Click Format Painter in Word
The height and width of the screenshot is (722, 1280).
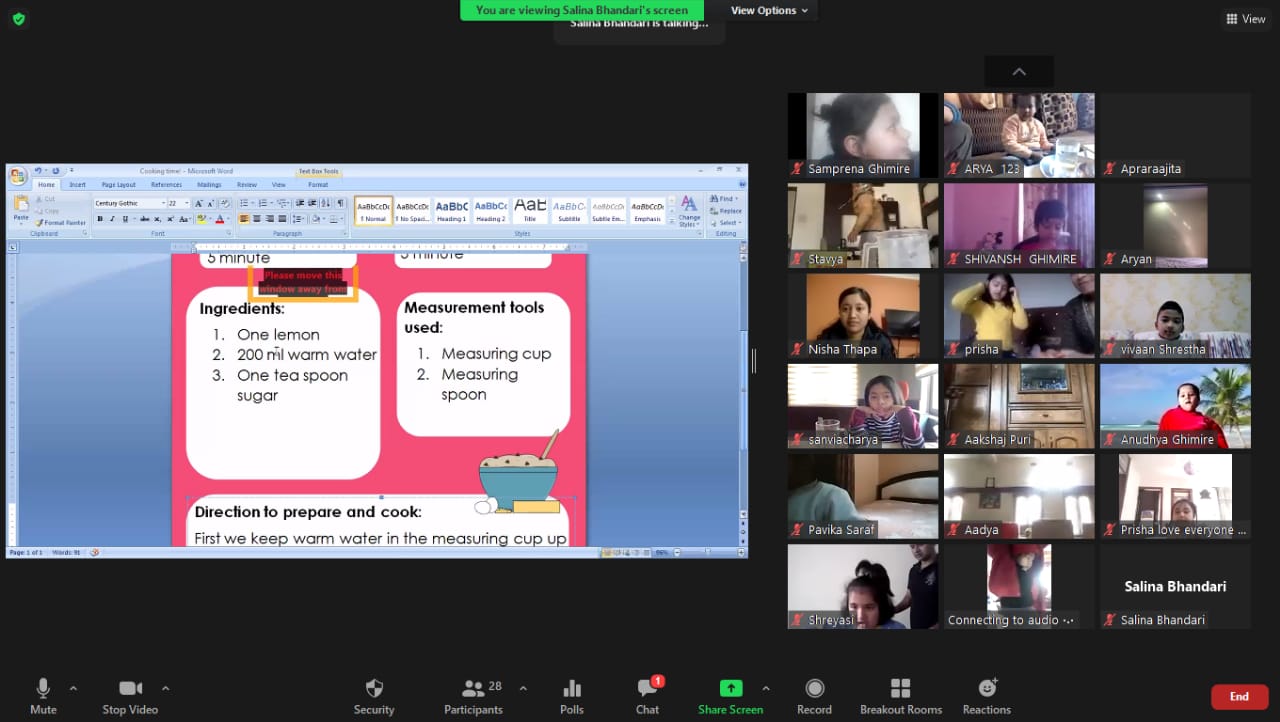59,223
